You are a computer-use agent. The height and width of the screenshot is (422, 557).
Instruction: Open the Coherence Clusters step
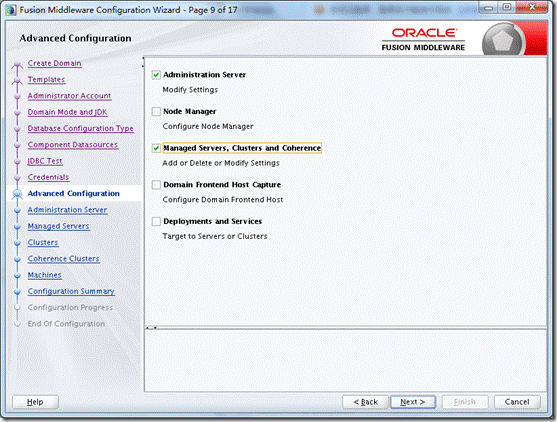[x=64, y=259]
